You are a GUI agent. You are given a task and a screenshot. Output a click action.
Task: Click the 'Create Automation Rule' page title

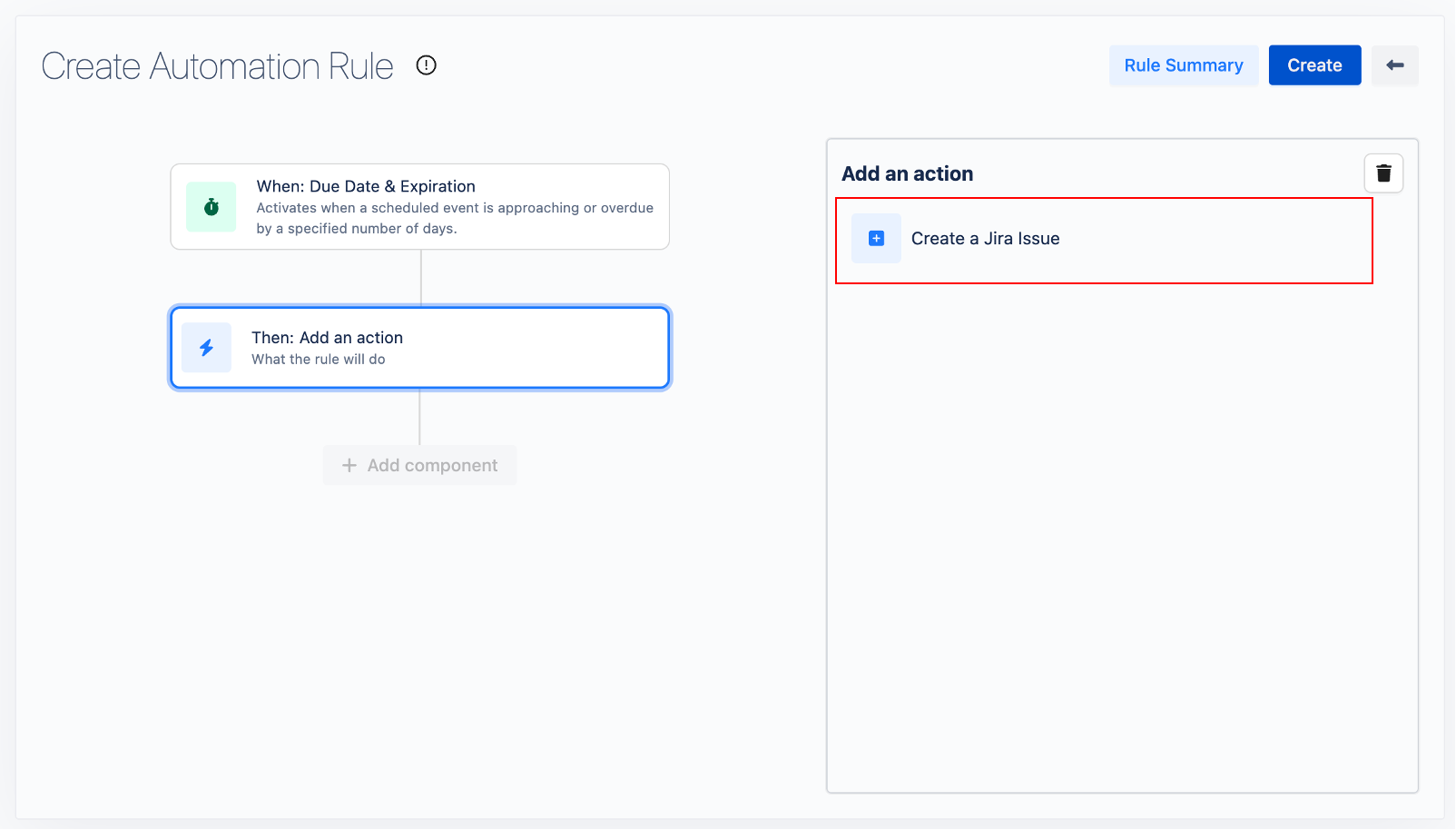[218, 66]
